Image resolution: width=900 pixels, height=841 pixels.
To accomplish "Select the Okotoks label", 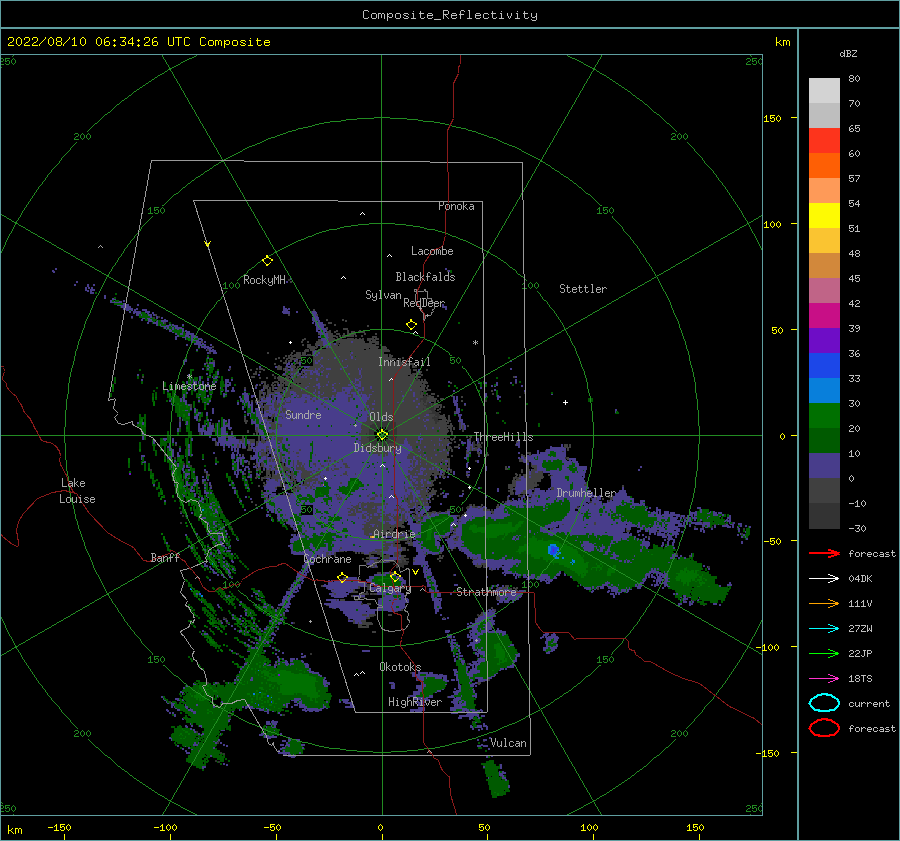I will [400, 667].
